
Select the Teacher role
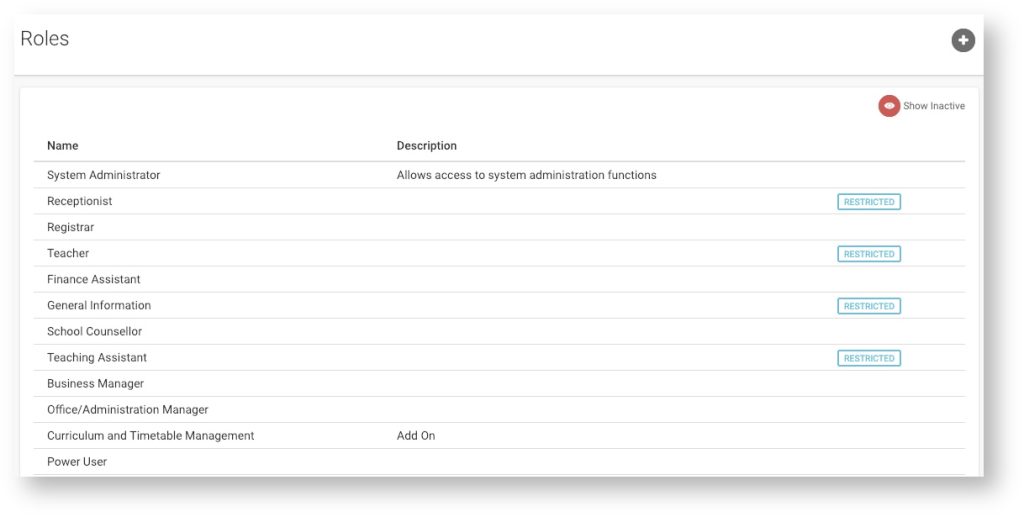[68, 253]
